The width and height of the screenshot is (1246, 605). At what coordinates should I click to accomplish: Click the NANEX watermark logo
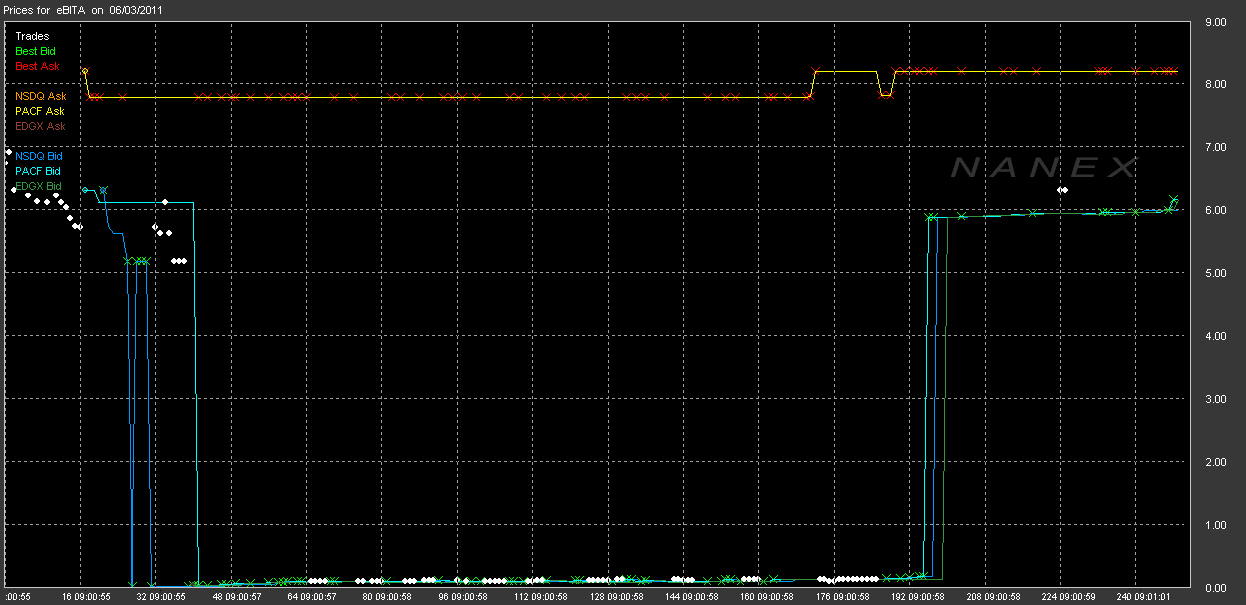1043,168
